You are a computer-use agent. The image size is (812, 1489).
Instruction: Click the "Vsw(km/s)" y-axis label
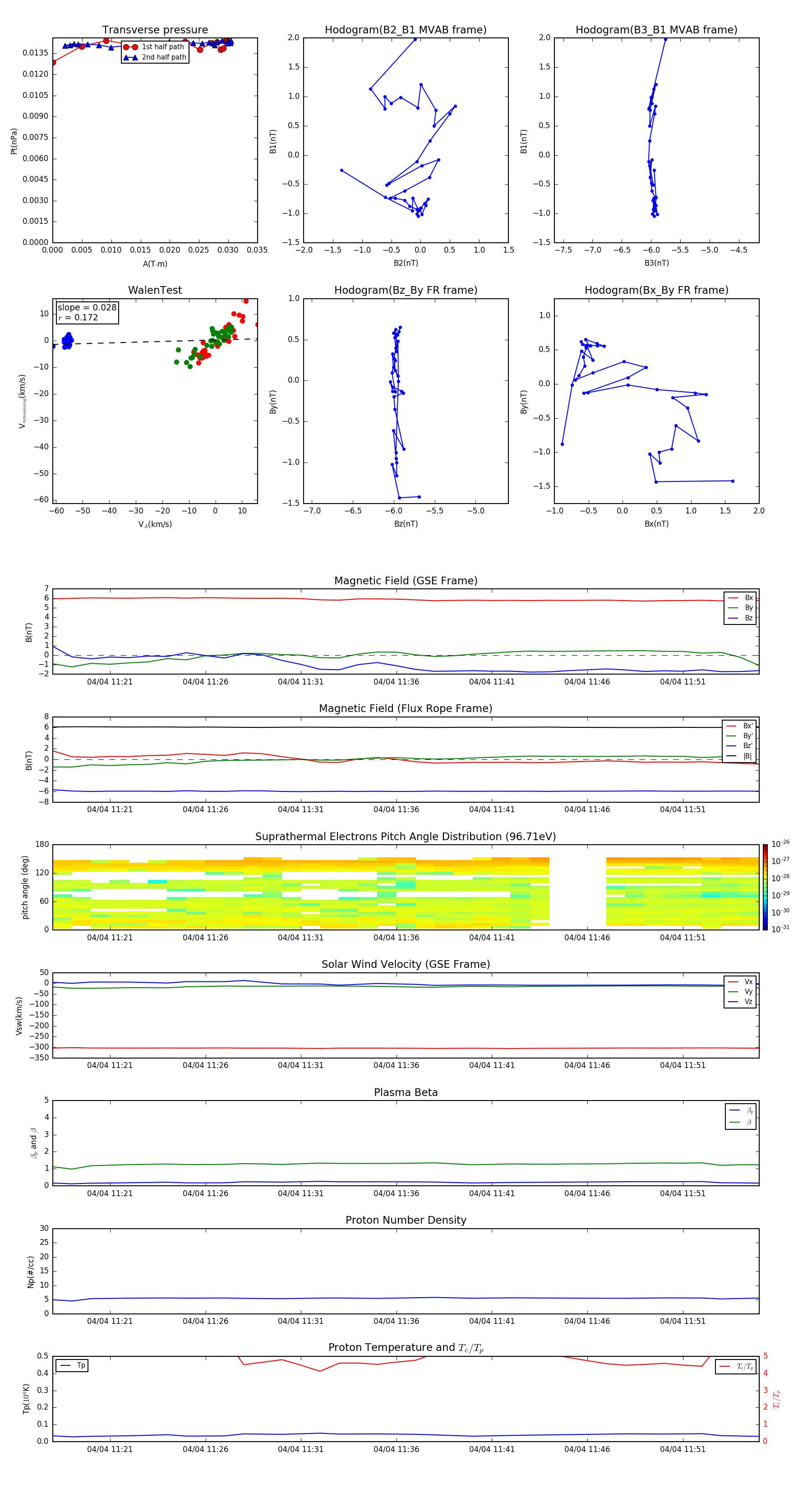19,1016
